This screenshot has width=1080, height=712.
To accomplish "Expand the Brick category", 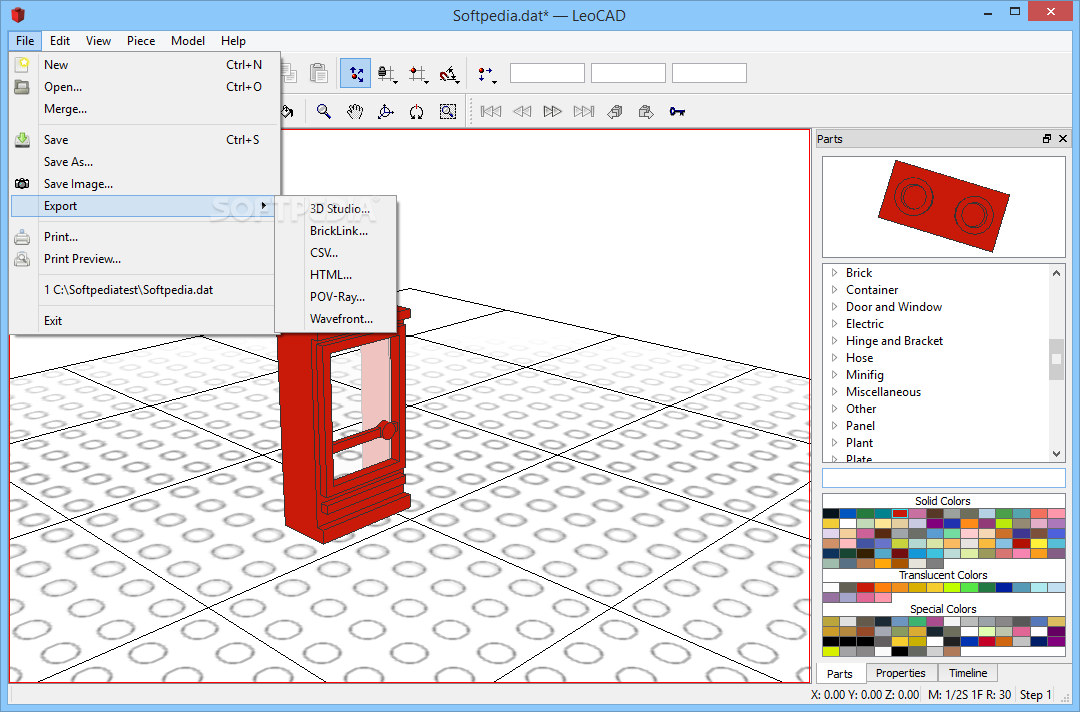I will tap(834, 273).
